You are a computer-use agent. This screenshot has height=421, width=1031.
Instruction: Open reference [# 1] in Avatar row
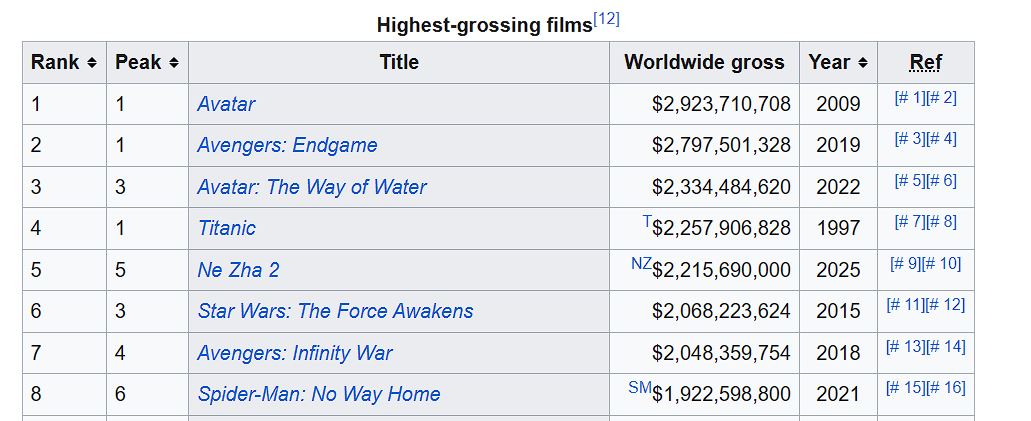tap(910, 98)
